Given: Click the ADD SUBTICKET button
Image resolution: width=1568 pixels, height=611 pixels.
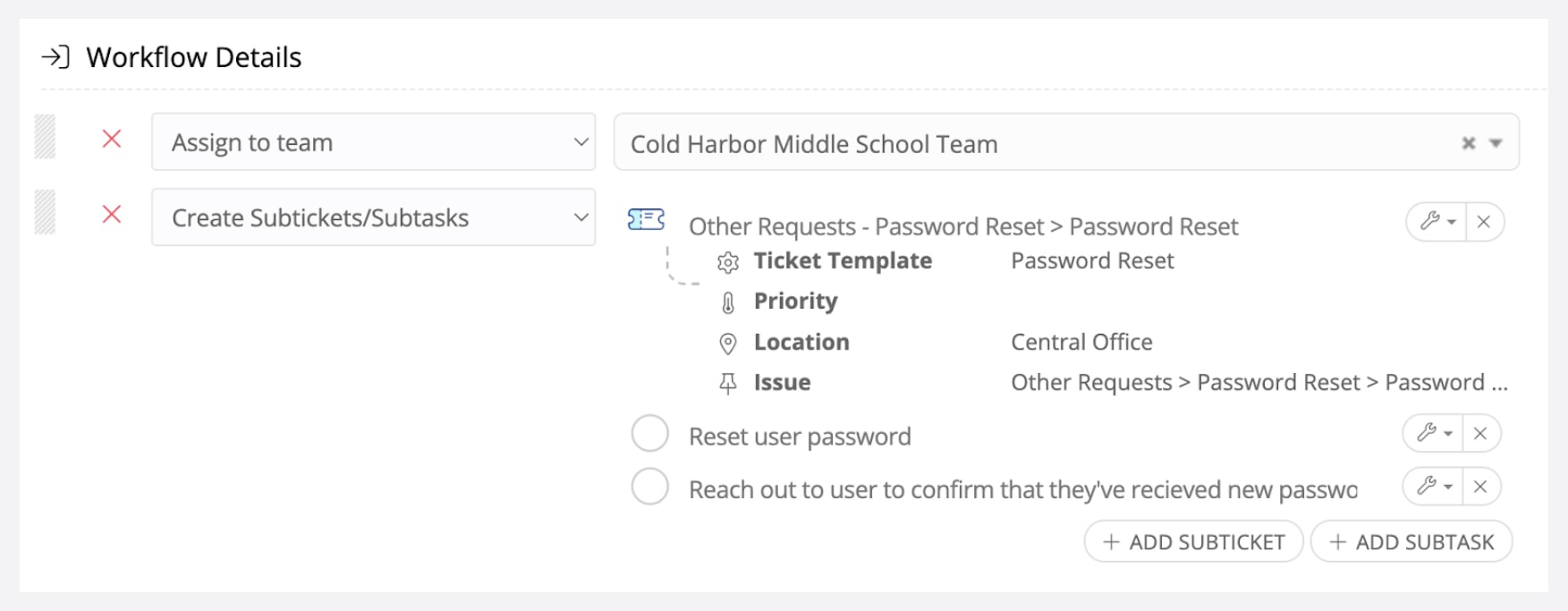Looking at the screenshot, I should coord(1194,542).
